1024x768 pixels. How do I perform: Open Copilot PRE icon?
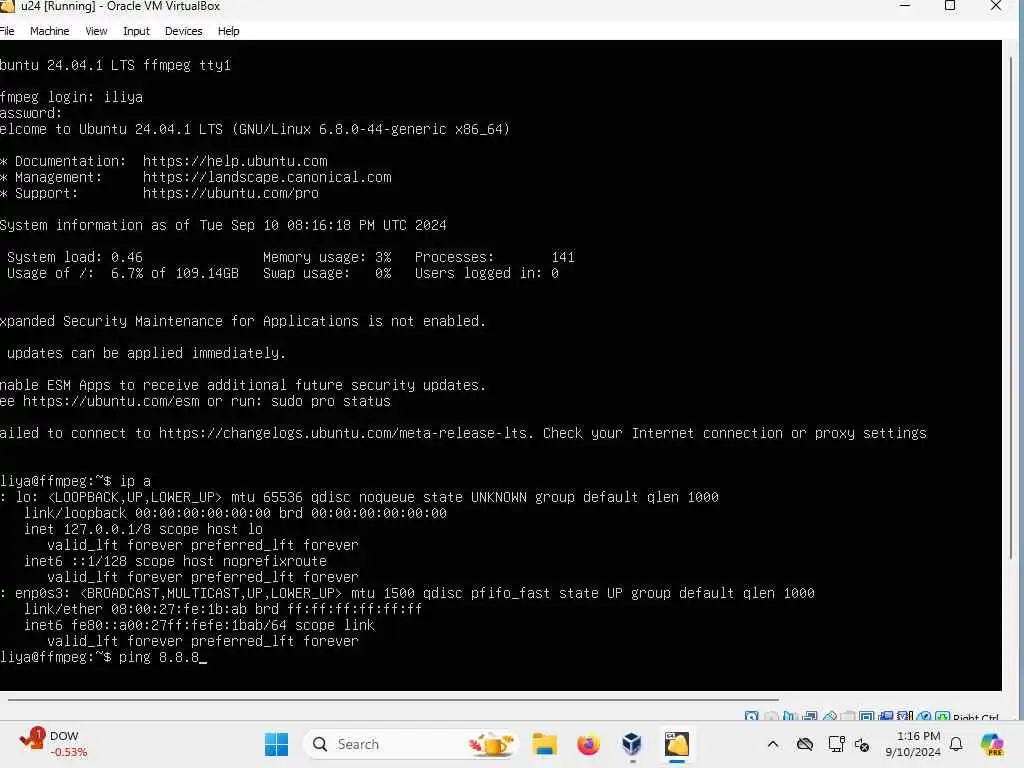tap(992, 744)
